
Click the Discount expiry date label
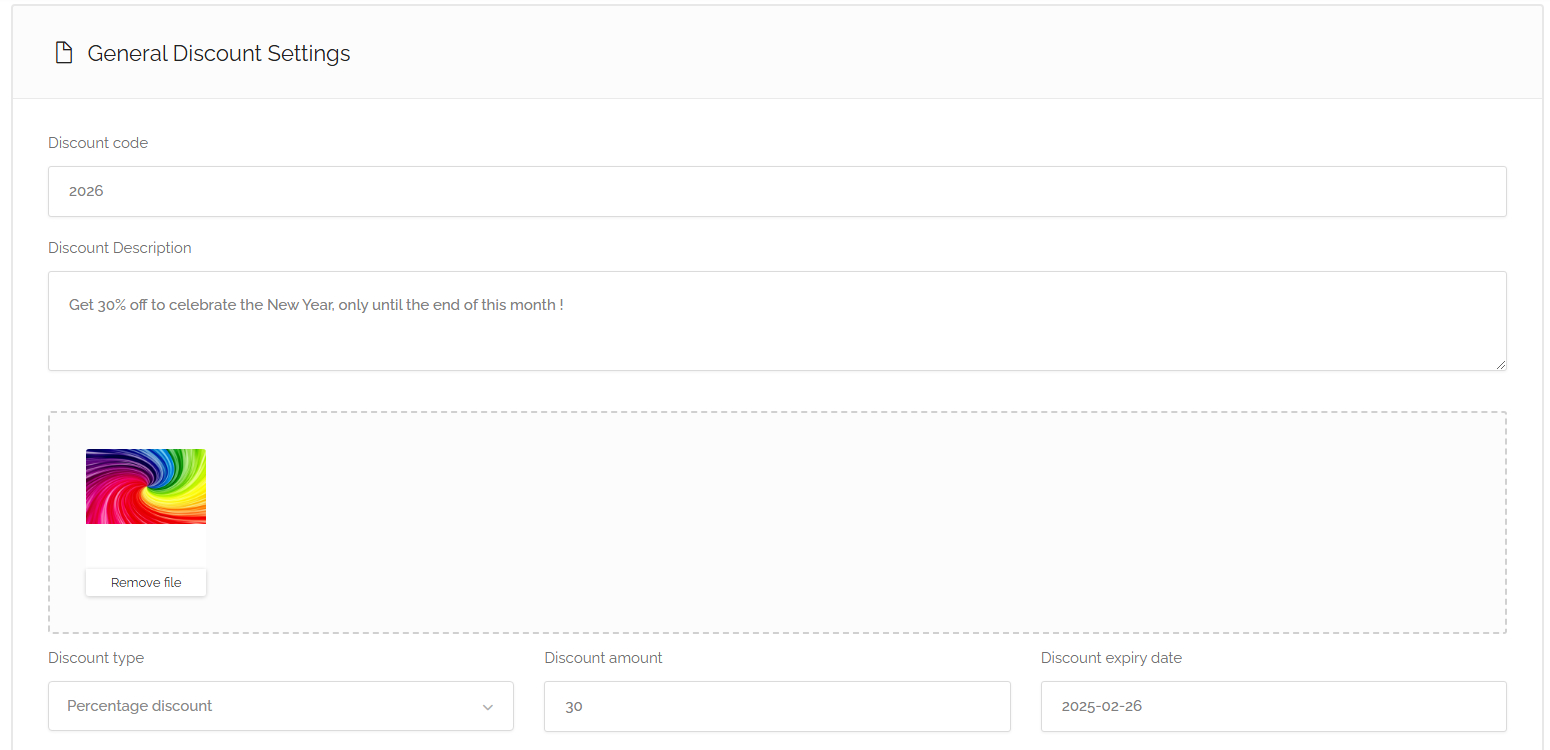pyautogui.click(x=1111, y=658)
